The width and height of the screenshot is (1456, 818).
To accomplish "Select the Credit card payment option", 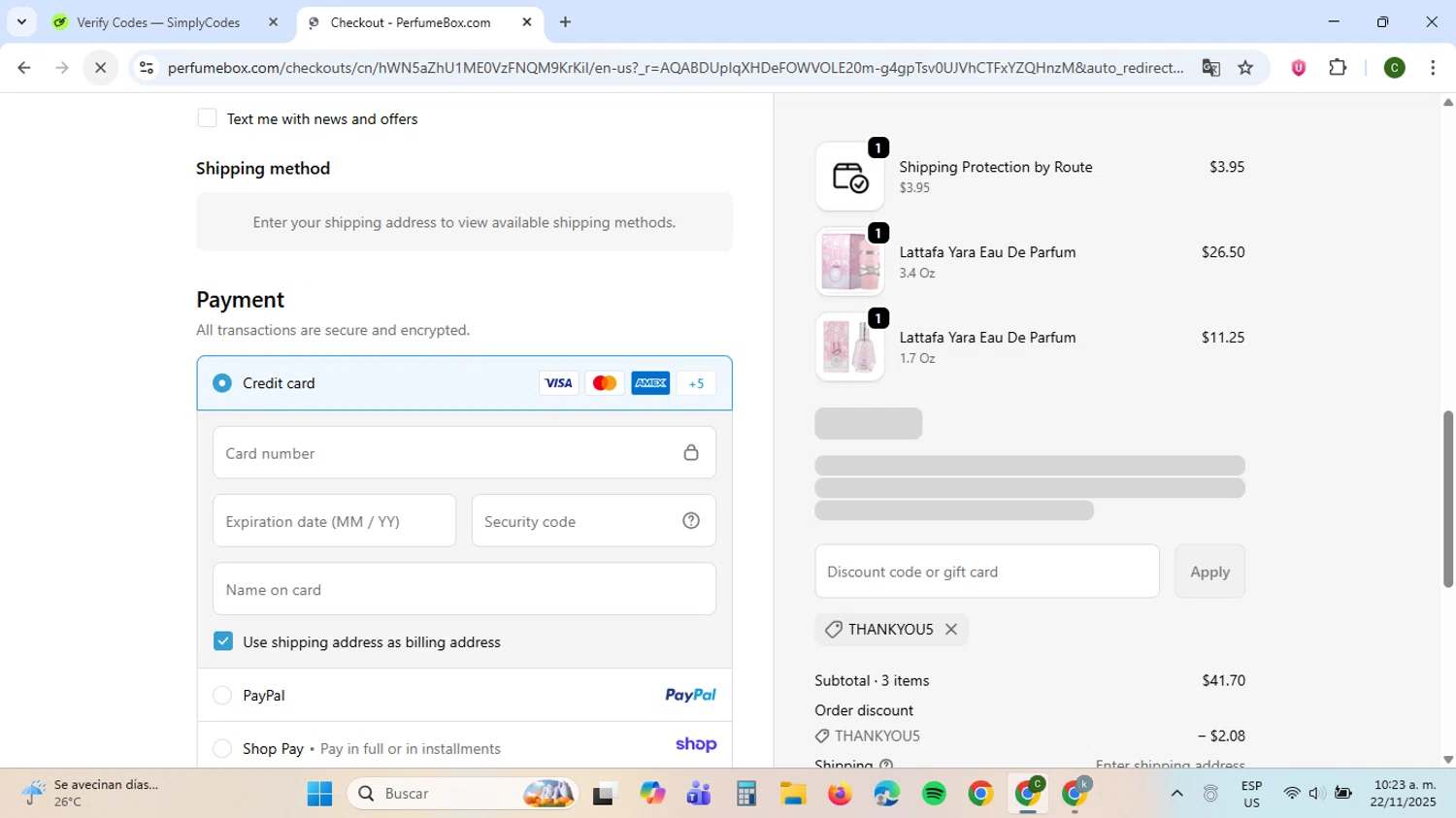I will point(222,383).
